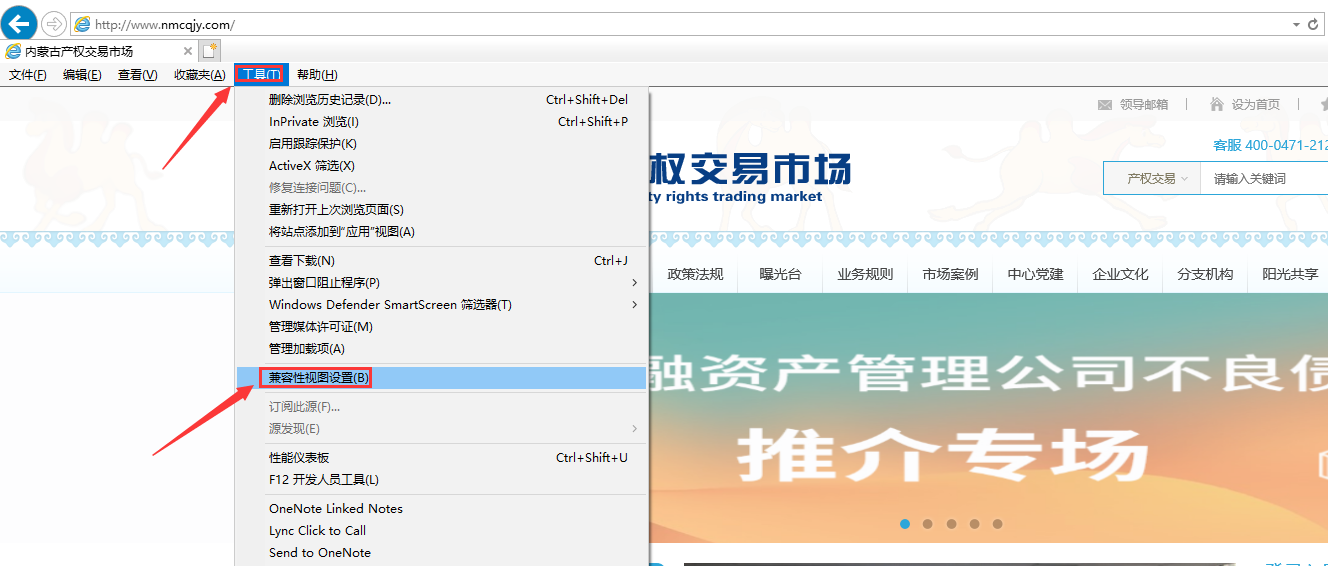Open the 收藏夹(A) menu
This screenshot has width=1328, height=566.
click(x=200, y=75)
